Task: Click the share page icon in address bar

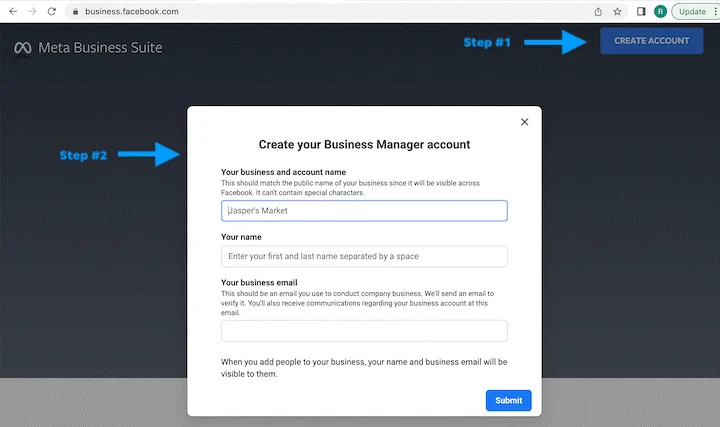Action: pyautogui.click(x=598, y=11)
